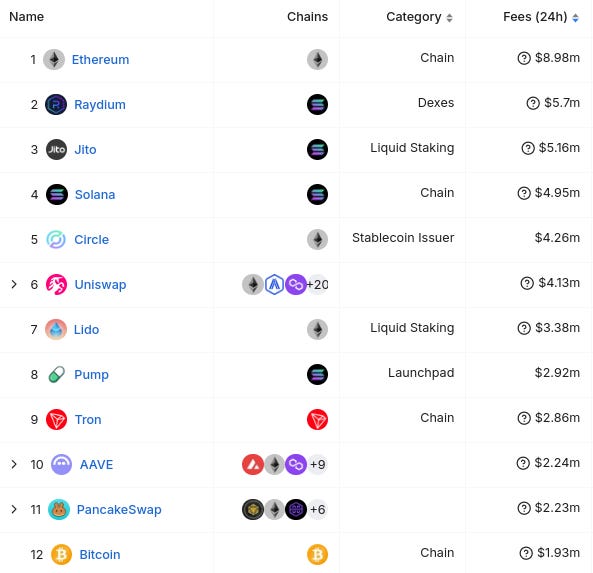
Task: Show the +20 more chains for Uniswap
Action: (317, 284)
